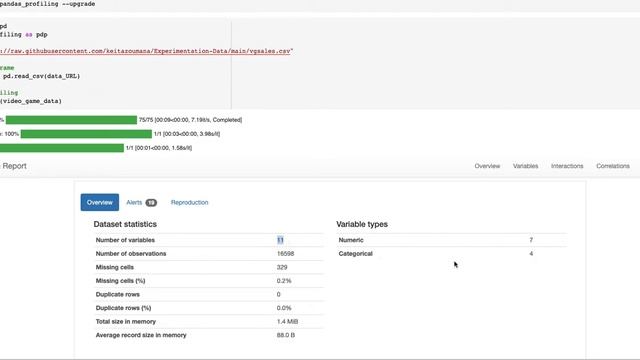Viewport: 640px width, 360px height.
Task: Click Duplicate rows (%) value 0.0%
Action: (284, 308)
